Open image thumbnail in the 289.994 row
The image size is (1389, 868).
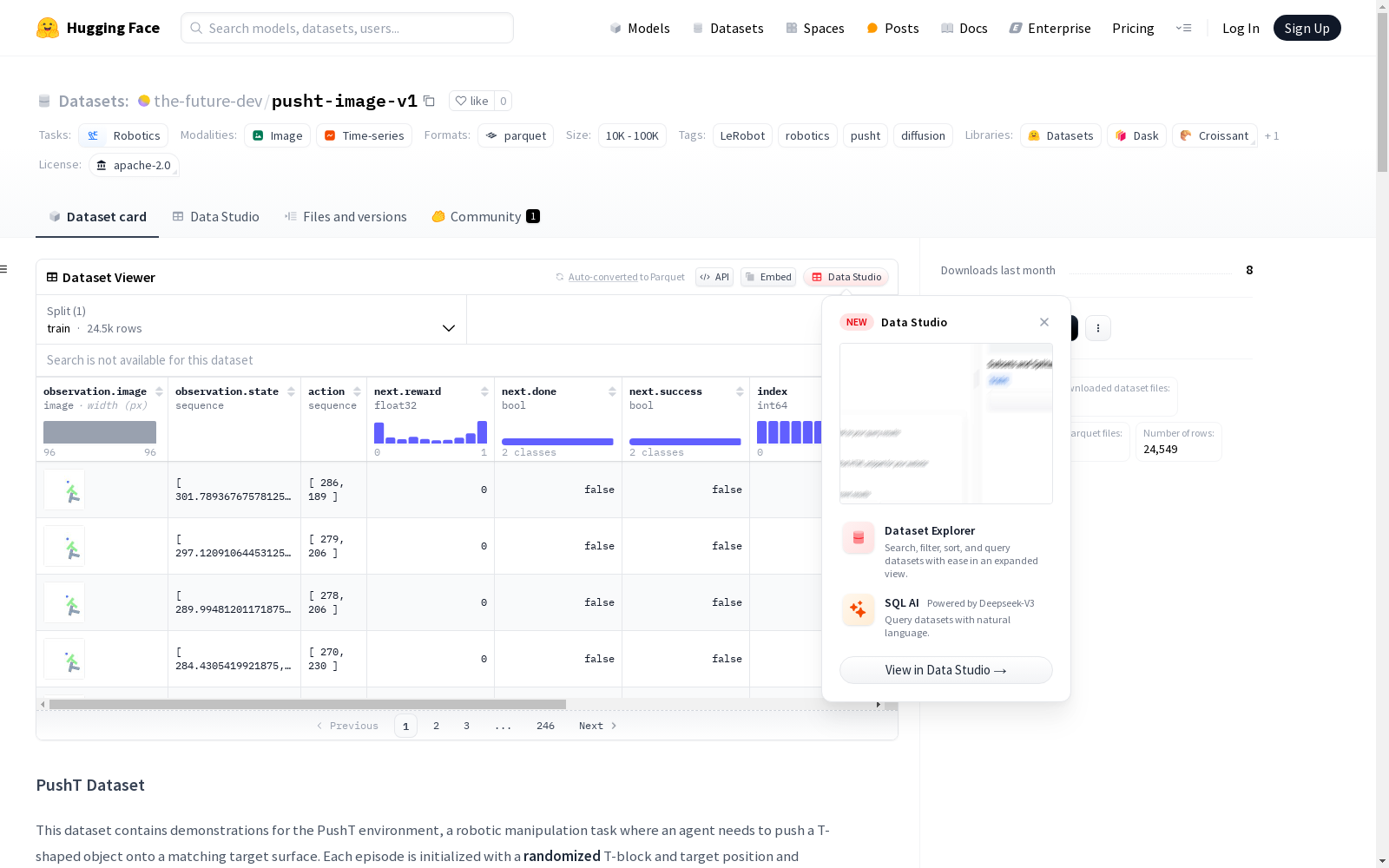coord(64,602)
